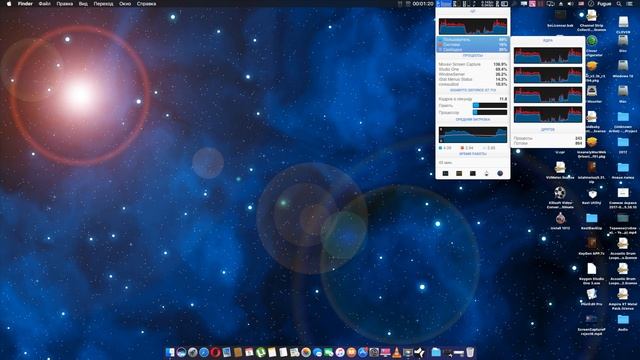The height and width of the screenshot is (360, 640).
Task: Click the menu bar recording timer 00:01:20
Action: tap(423, 4)
